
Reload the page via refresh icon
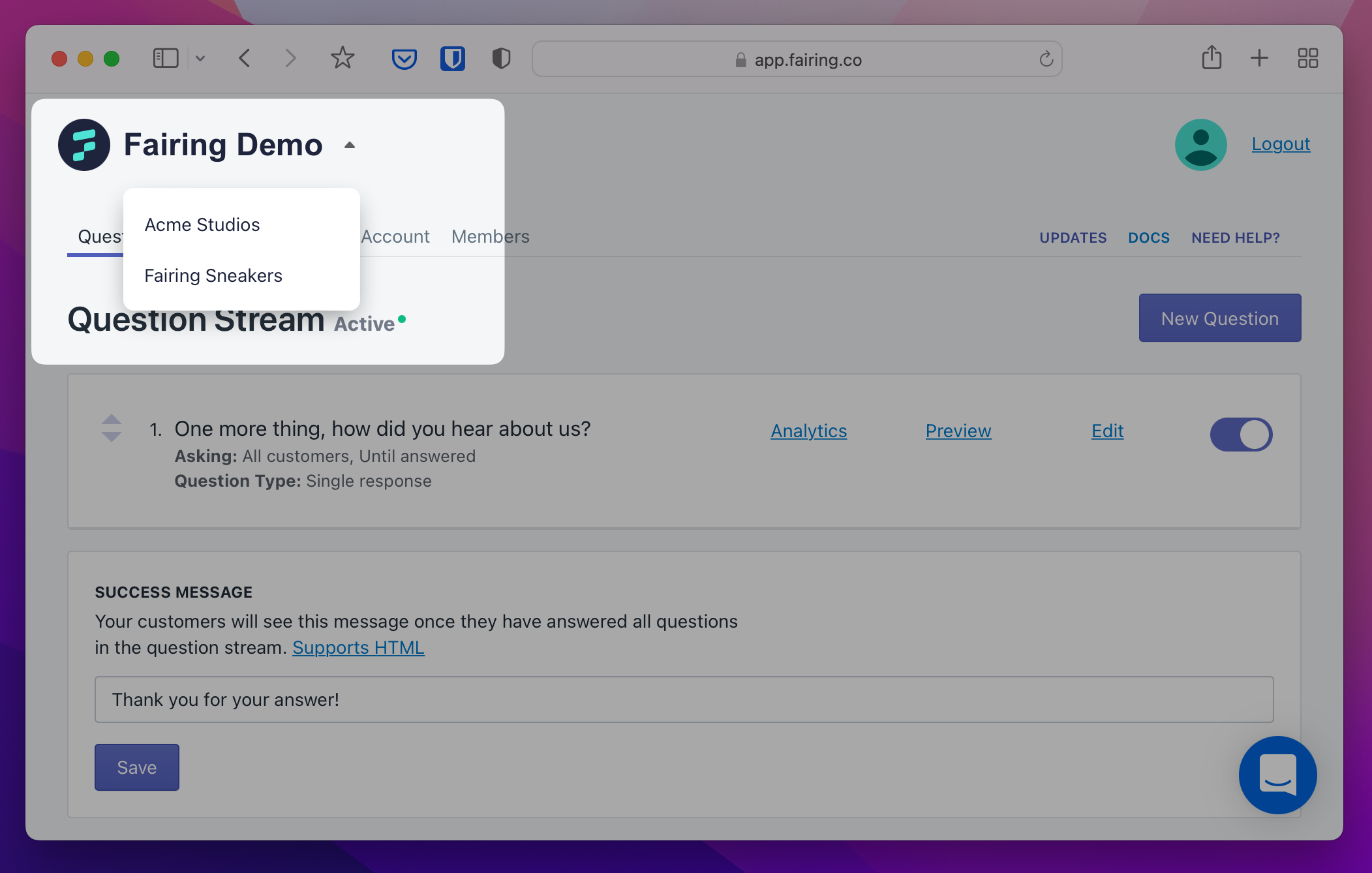[1046, 59]
